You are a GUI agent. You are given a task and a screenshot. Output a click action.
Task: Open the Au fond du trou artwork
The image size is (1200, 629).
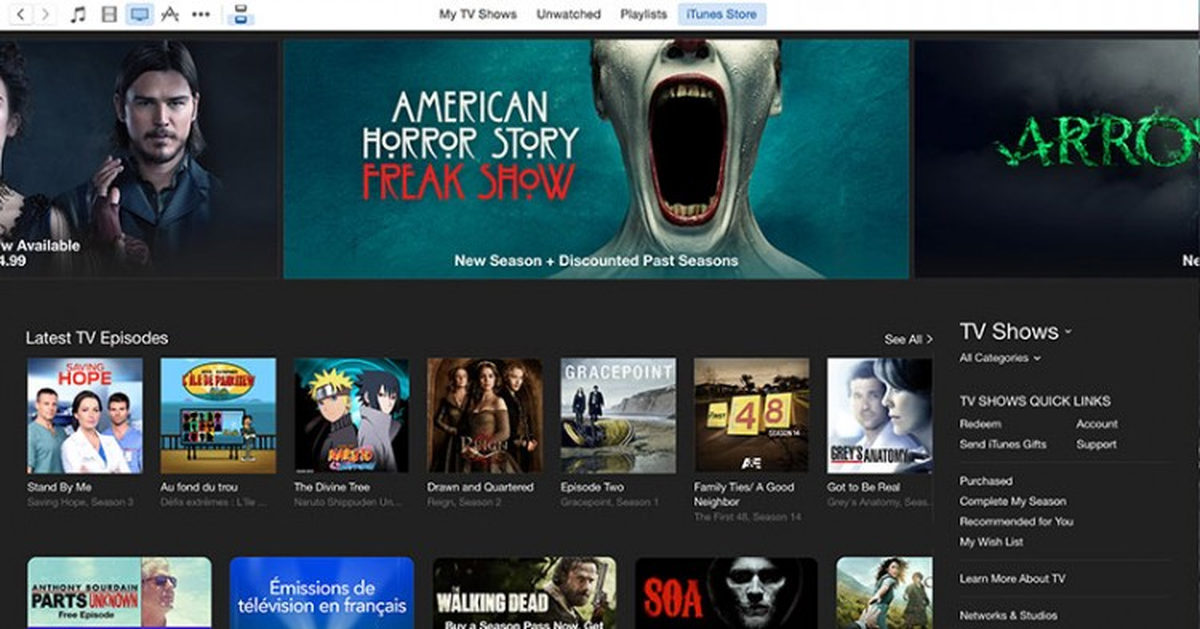tap(218, 415)
